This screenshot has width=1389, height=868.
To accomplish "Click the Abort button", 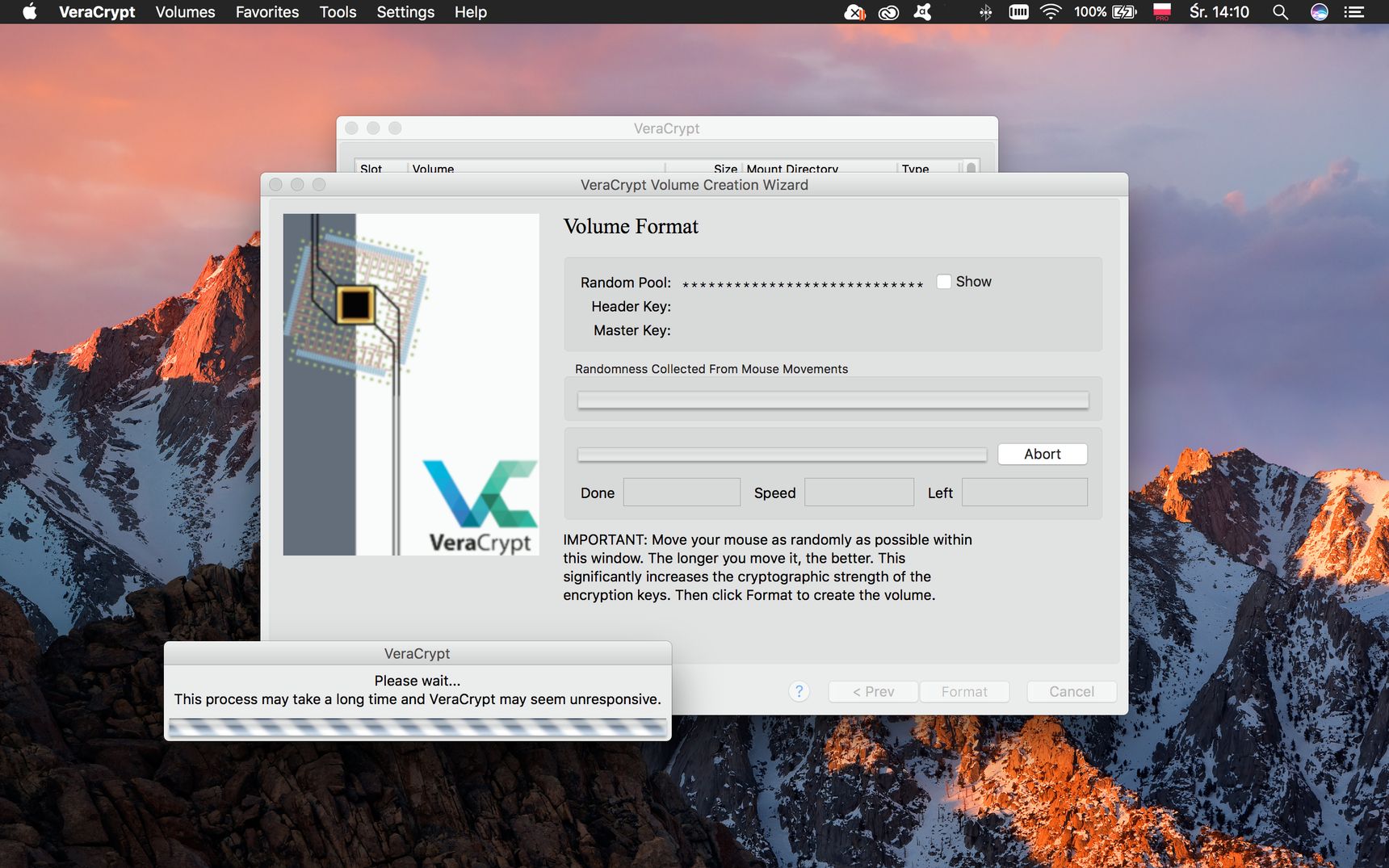I will tap(1043, 454).
